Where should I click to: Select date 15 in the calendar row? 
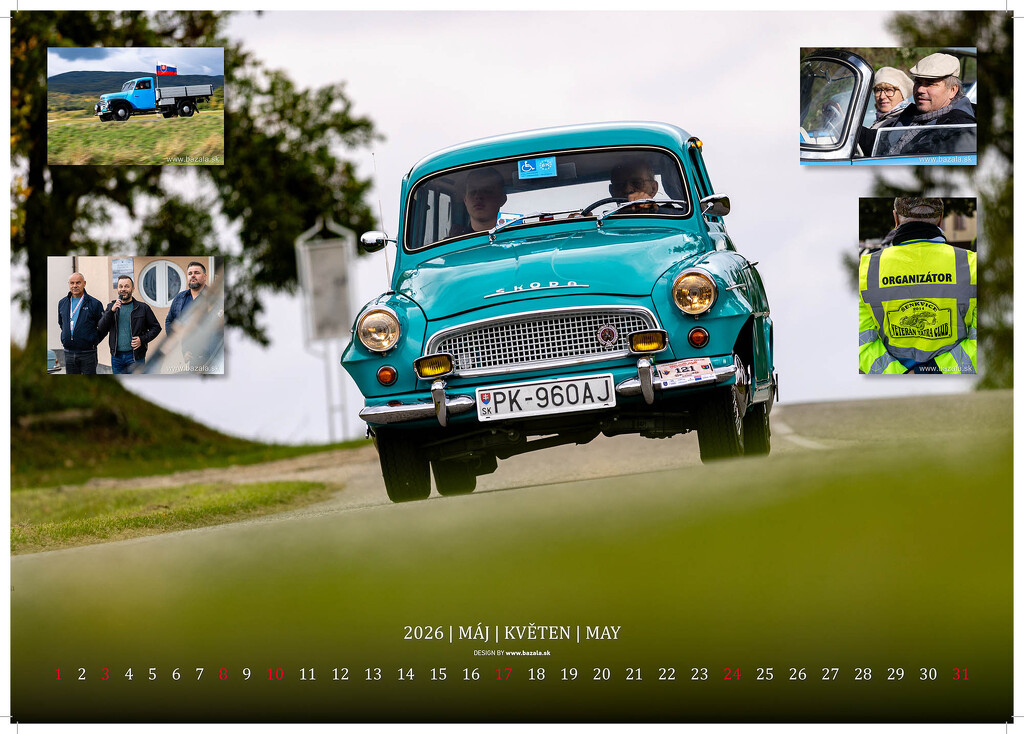tap(438, 674)
